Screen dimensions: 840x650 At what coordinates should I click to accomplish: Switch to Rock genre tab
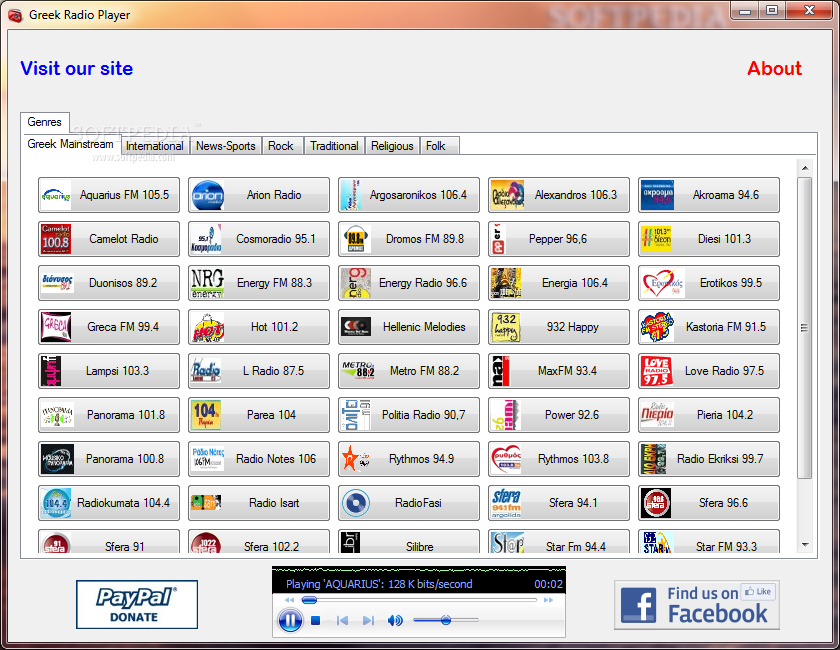pos(282,146)
